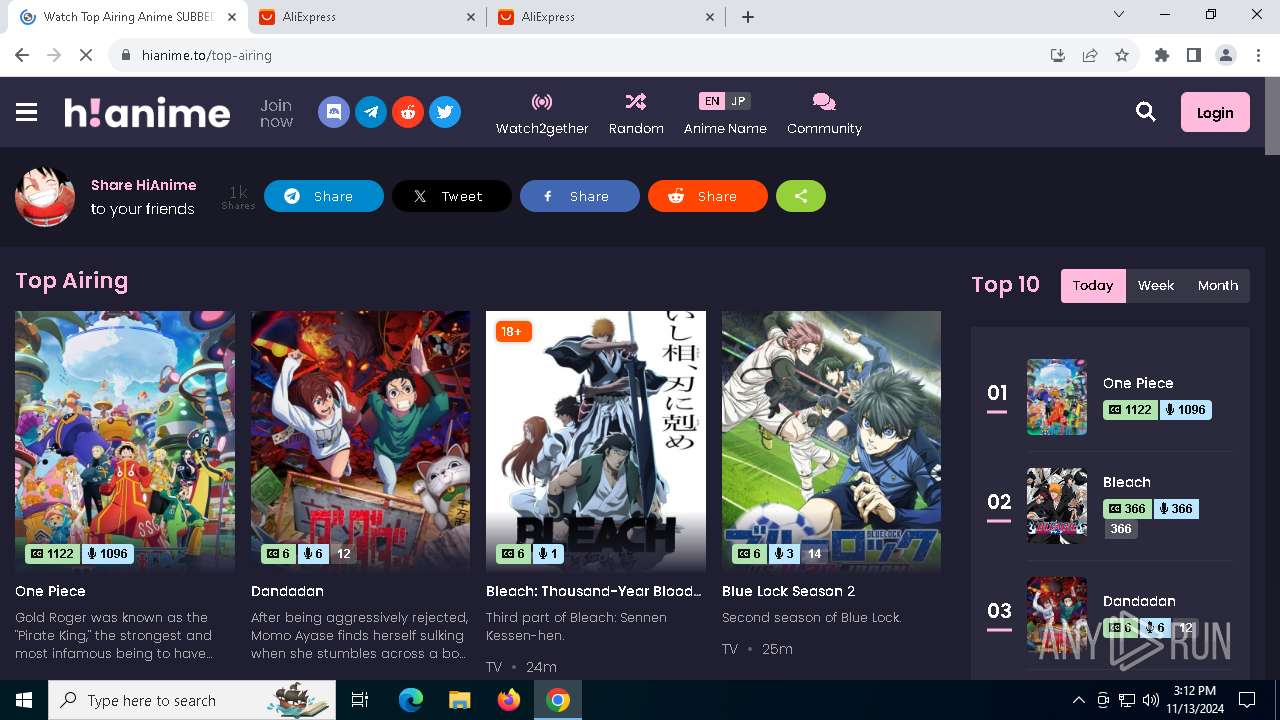Open a new browser tab
Image resolution: width=1280 pixels, height=720 pixels.
747,17
